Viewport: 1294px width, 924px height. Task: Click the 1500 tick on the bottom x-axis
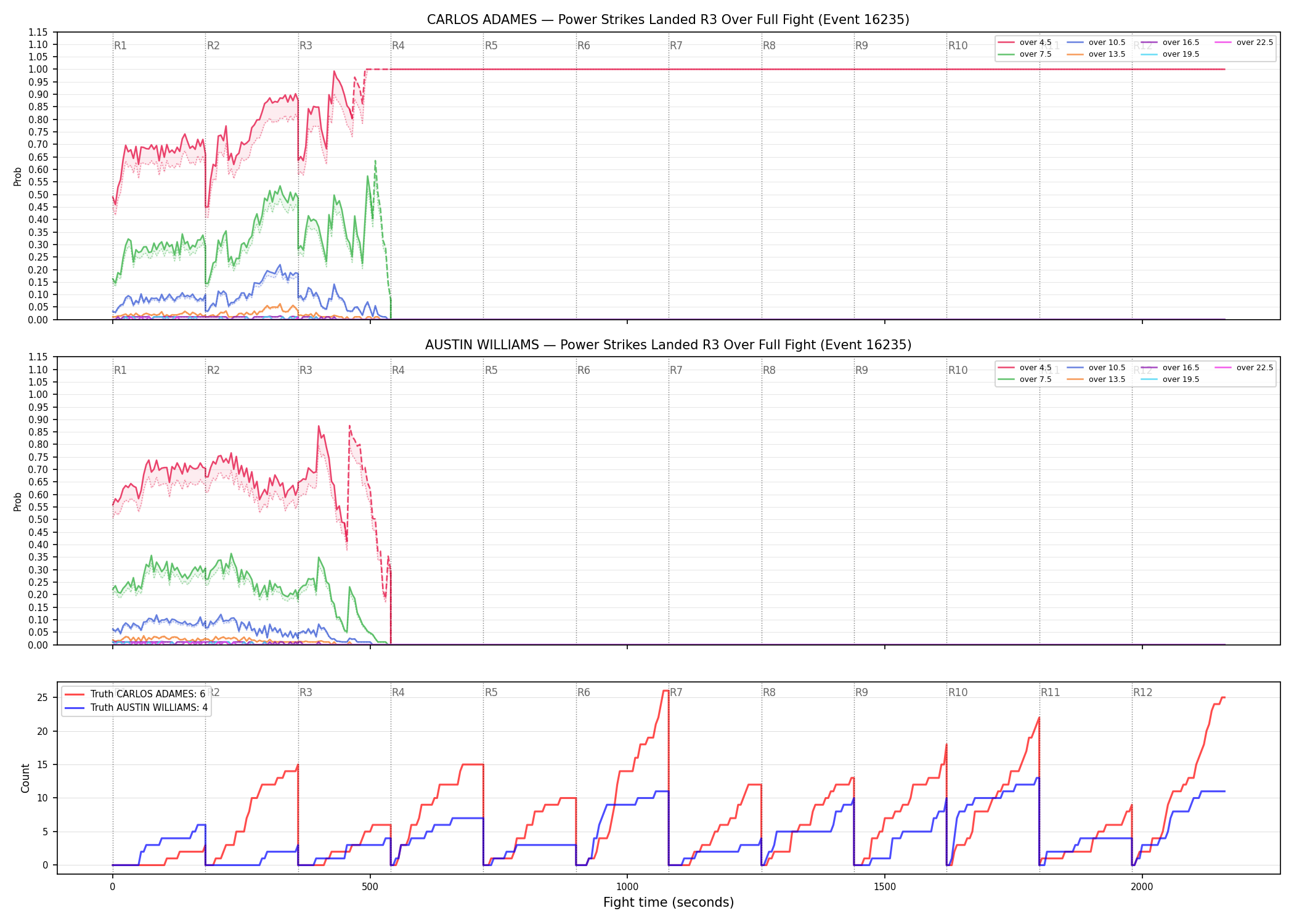(x=885, y=886)
